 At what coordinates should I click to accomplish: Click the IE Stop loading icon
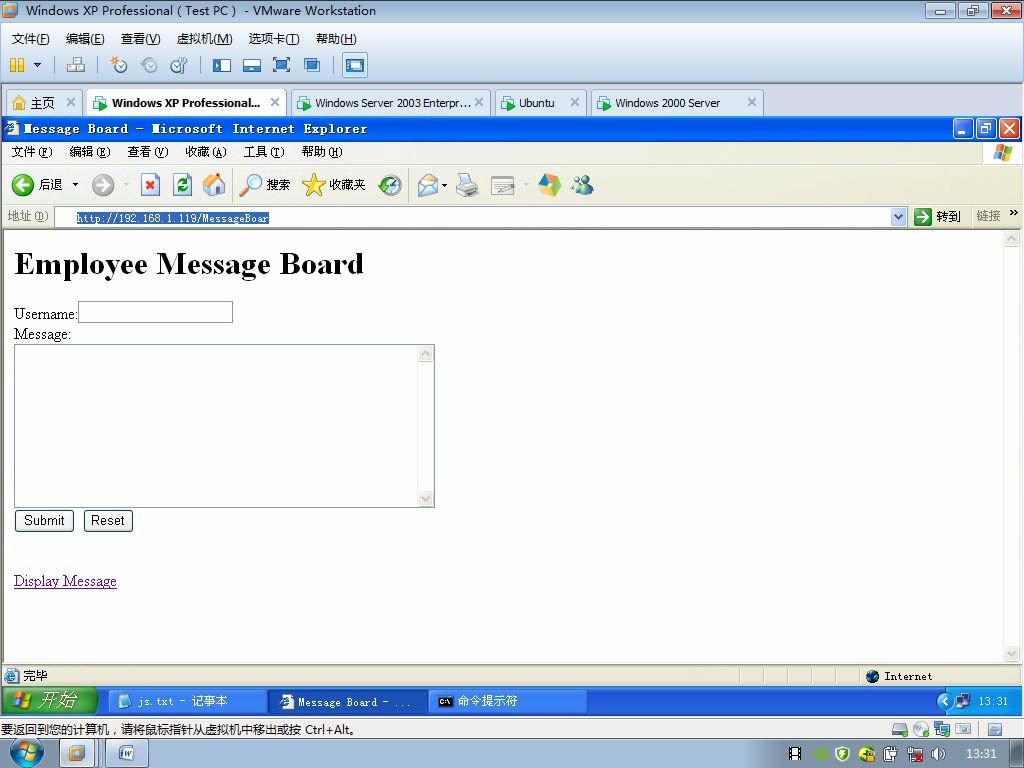tap(150, 185)
